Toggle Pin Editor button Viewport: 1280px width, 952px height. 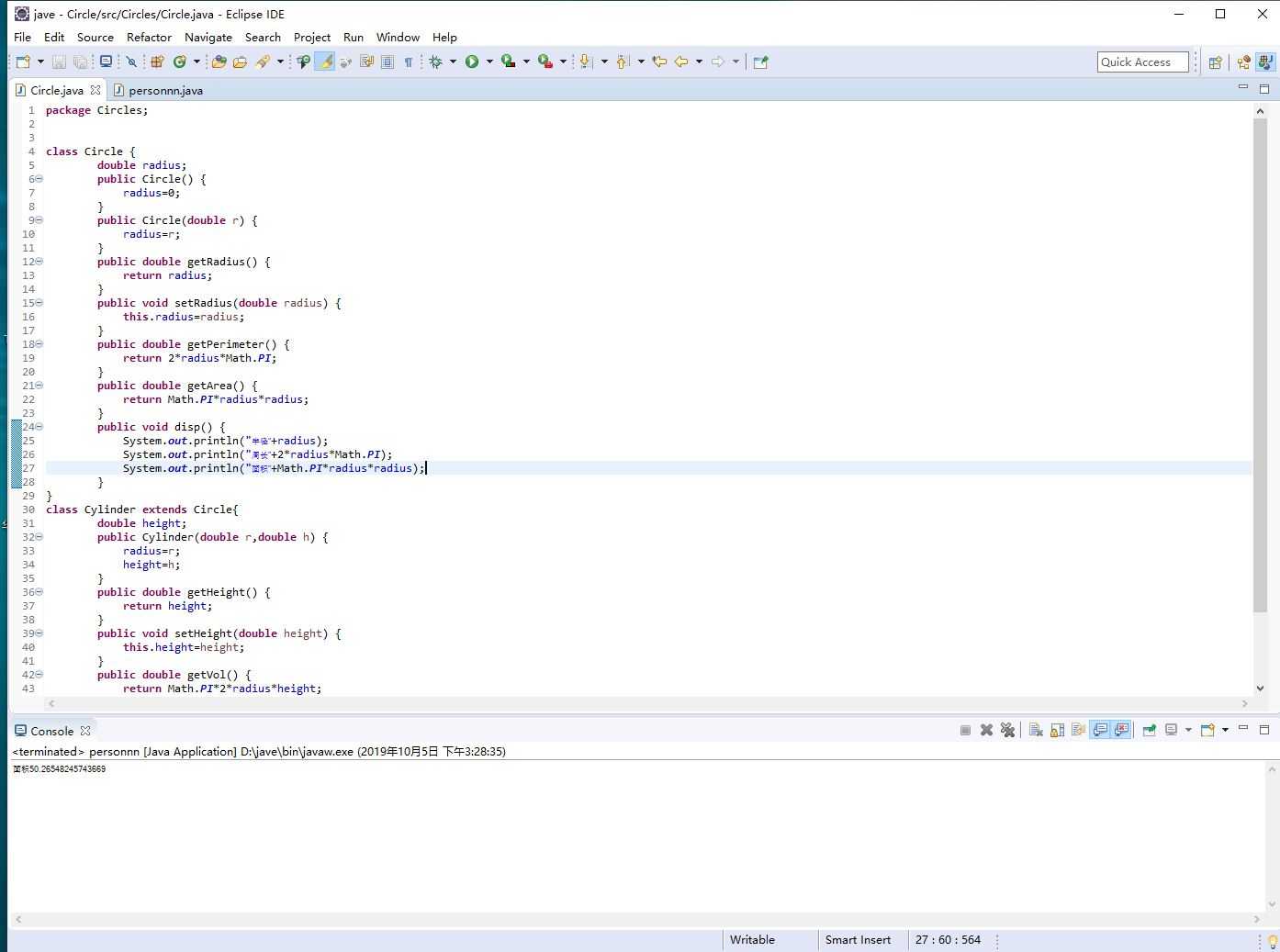760,62
